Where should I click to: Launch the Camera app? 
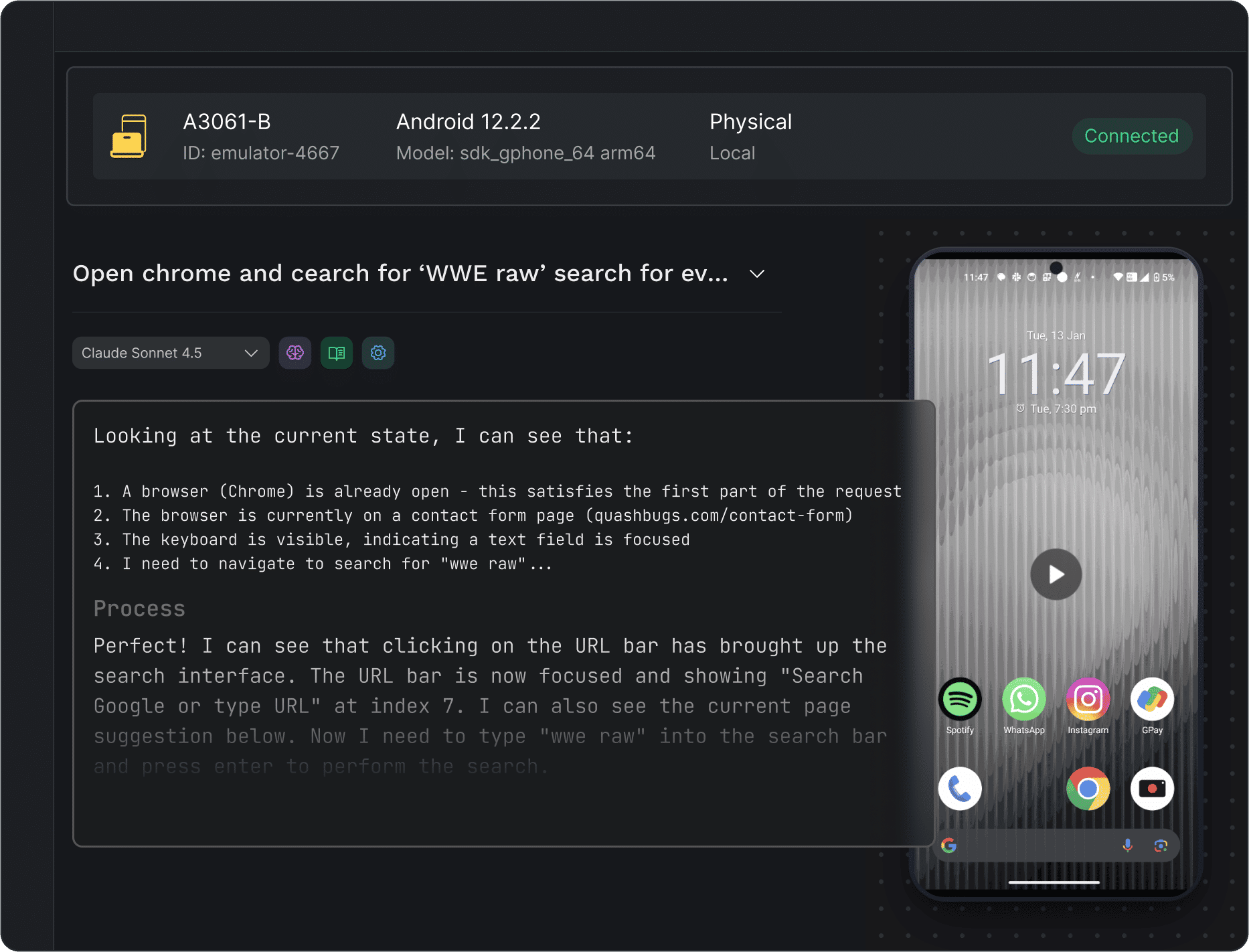tap(1152, 789)
